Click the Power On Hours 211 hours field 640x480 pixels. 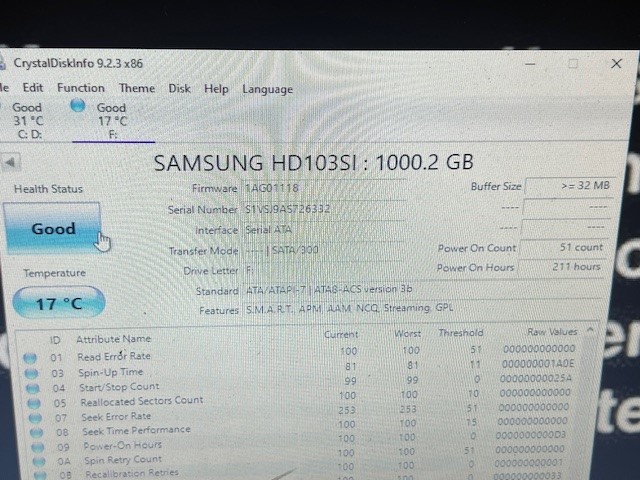(x=561, y=267)
